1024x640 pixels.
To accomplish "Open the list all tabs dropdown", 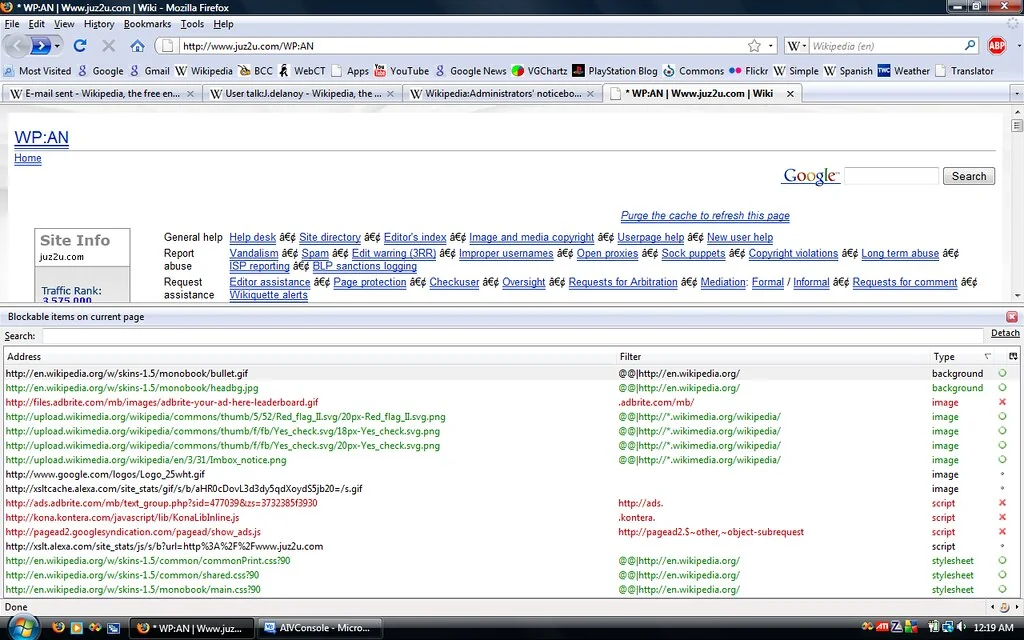I will point(1016,94).
